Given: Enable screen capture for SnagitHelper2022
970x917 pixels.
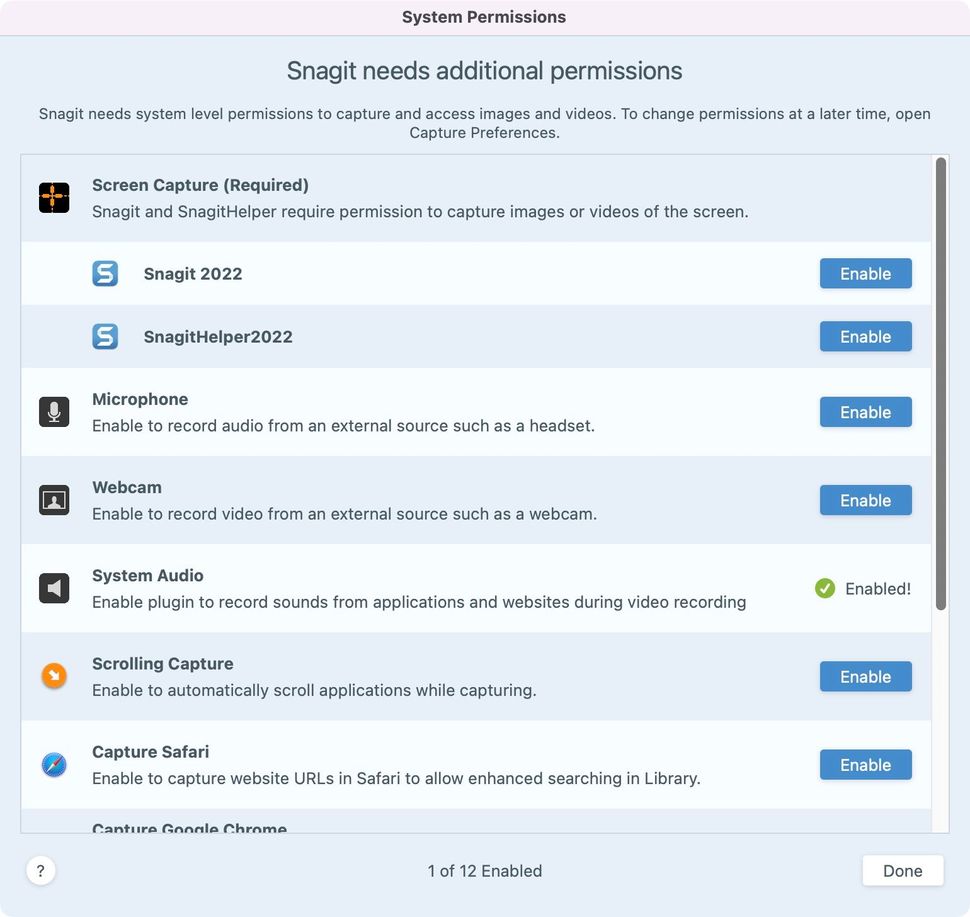Looking at the screenshot, I should (865, 337).
